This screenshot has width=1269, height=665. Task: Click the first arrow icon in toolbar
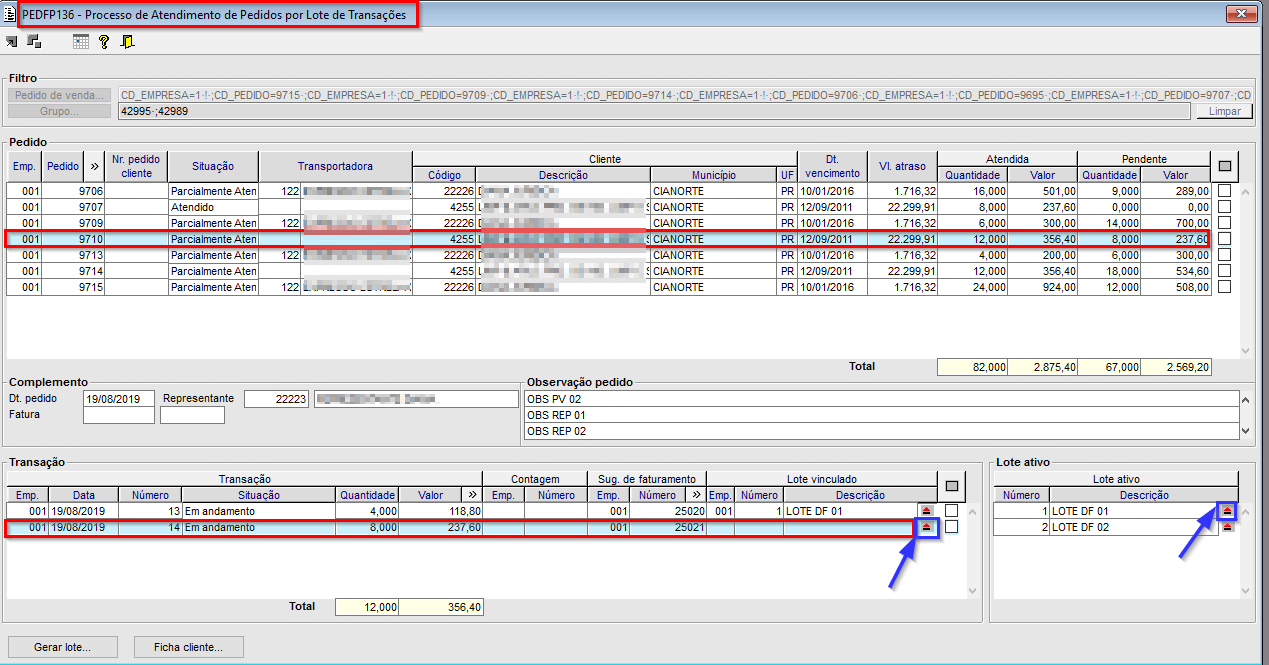(12, 42)
